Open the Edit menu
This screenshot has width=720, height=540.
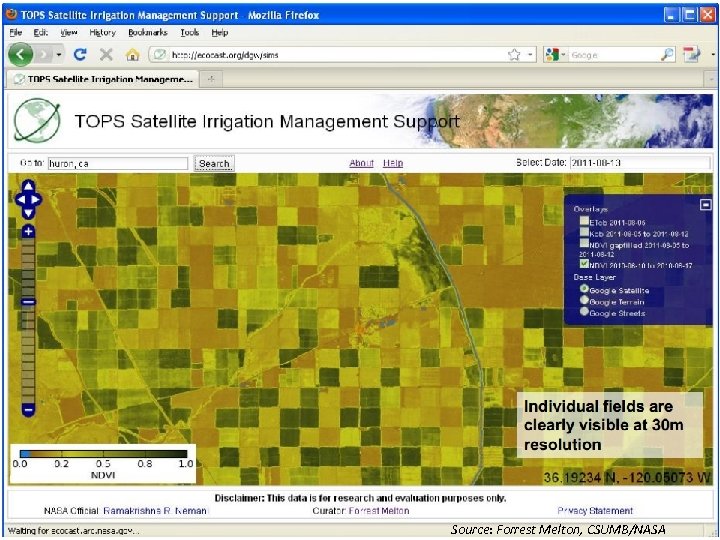40,33
